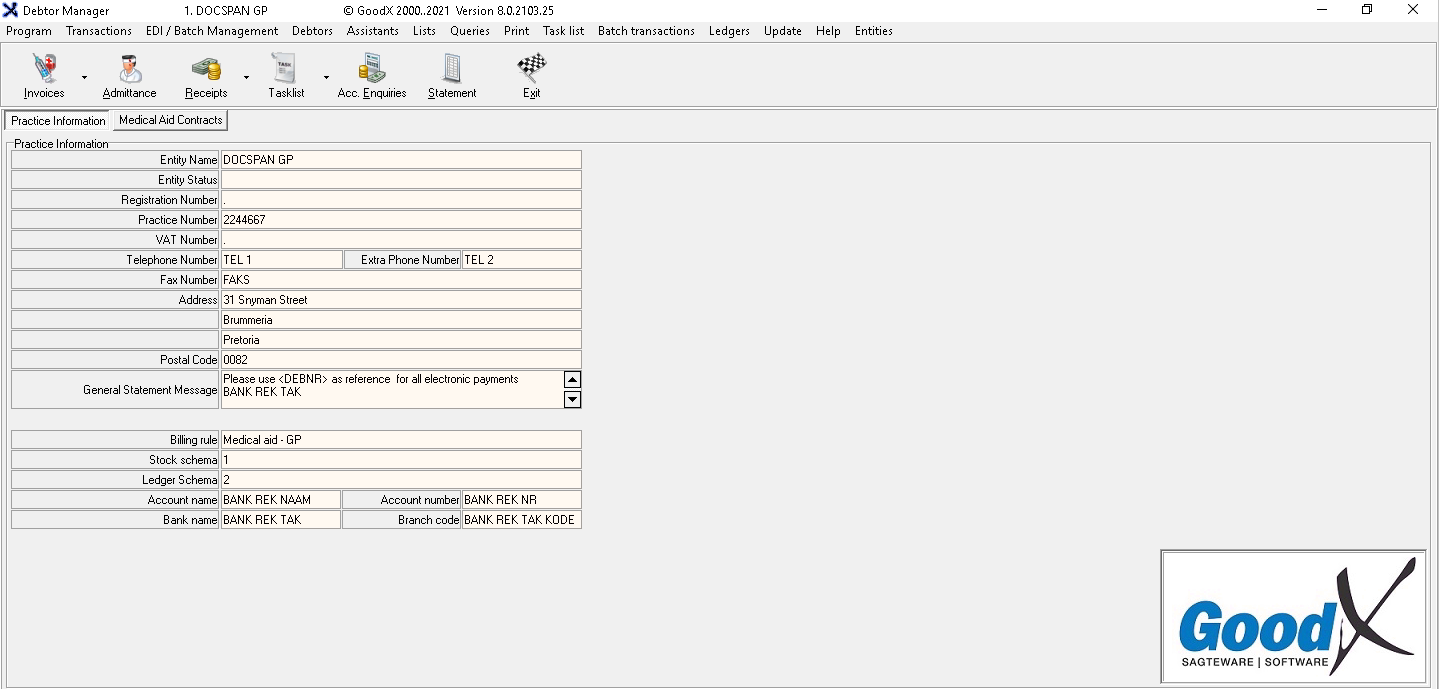Click the Admittance toolbar icon

click(x=129, y=76)
